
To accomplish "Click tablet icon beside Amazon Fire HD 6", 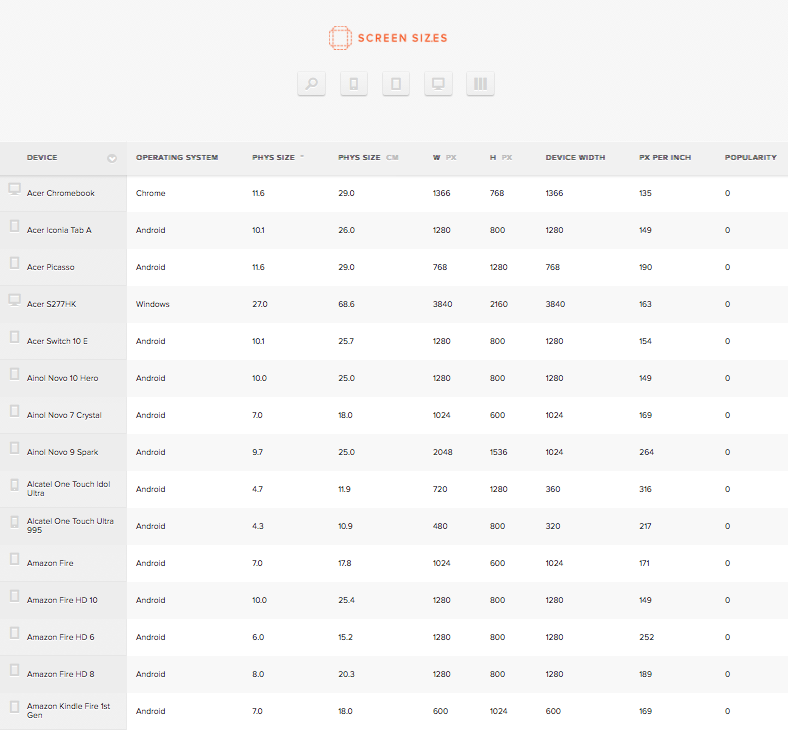I will (15, 634).
